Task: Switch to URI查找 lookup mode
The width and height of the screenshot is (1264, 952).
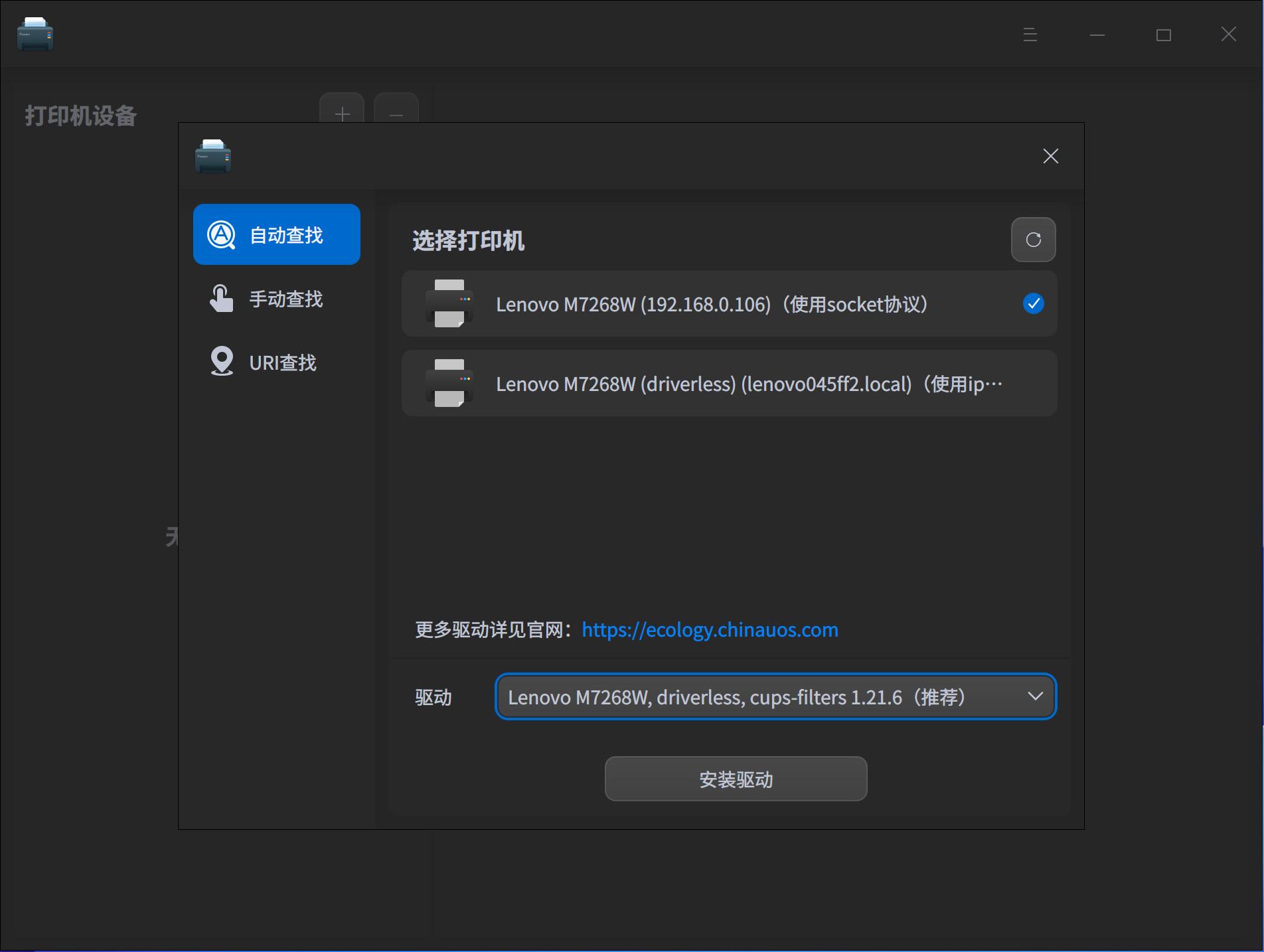Action: (x=283, y=362)
